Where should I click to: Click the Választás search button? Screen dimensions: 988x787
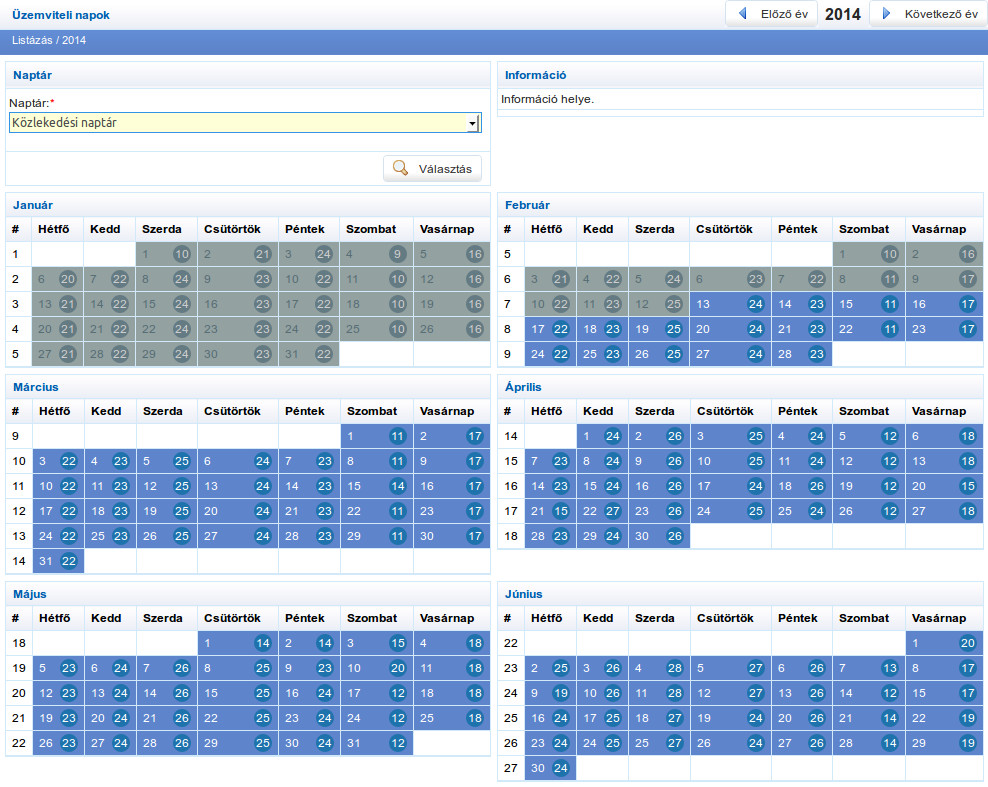(432, 169)
